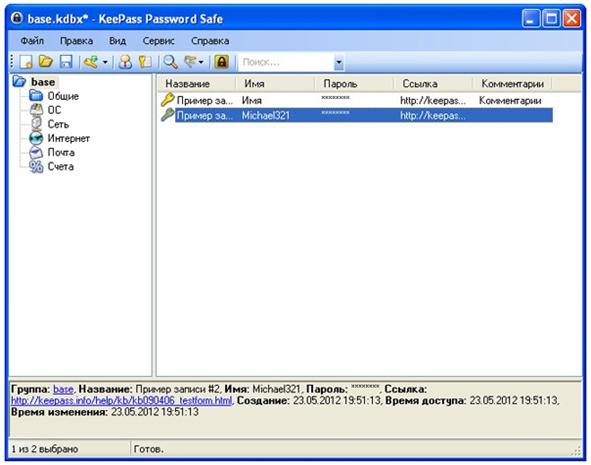The width and height of the screenshot is (591, 465).
Task: Click the Почта envelope icon
Action: click(36, 152)
